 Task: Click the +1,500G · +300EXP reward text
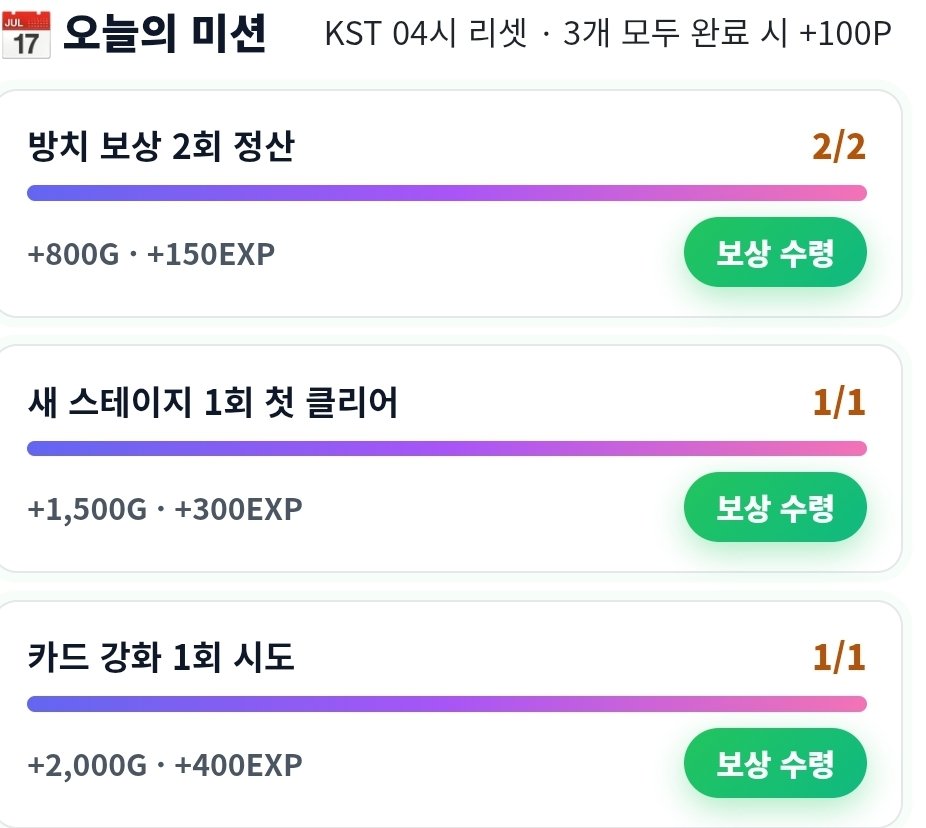click(x=165, y=509)
